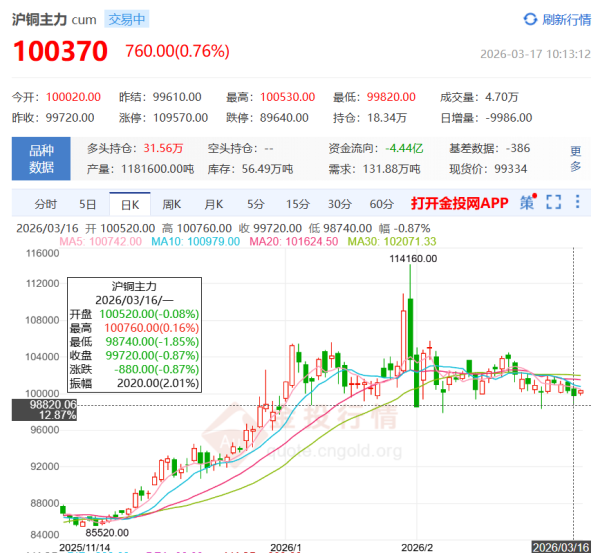This screenshot has height=553, width=600.
Task: Click 需求 value 131.88万吨
Action: (x=391, y=169)
